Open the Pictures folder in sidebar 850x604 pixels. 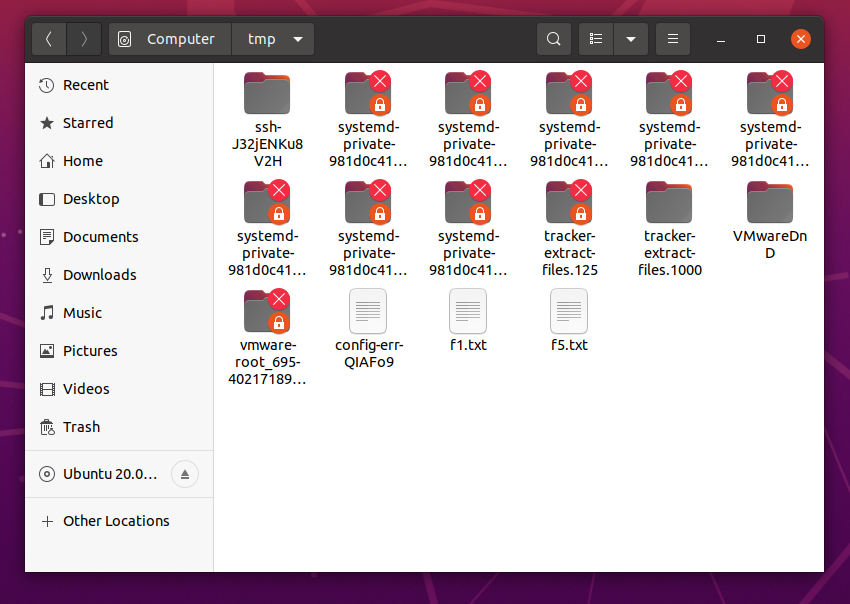[x=89, y=351]
